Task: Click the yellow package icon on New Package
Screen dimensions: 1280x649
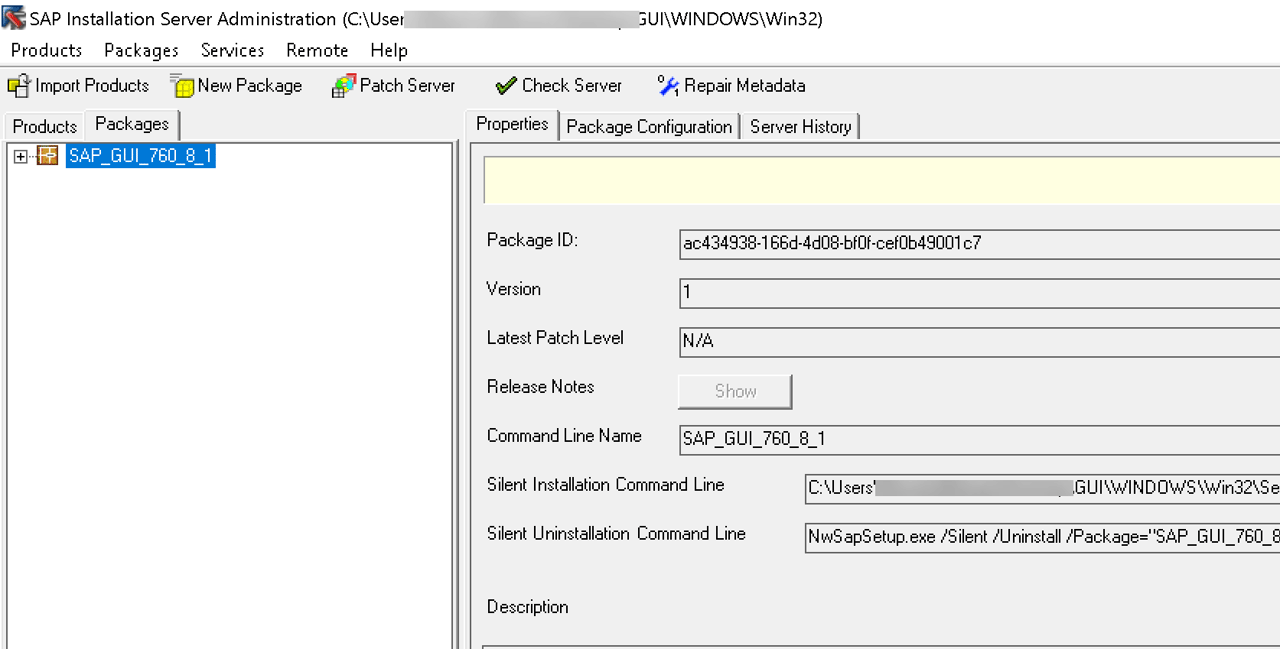Action: (x=182, y=86)
